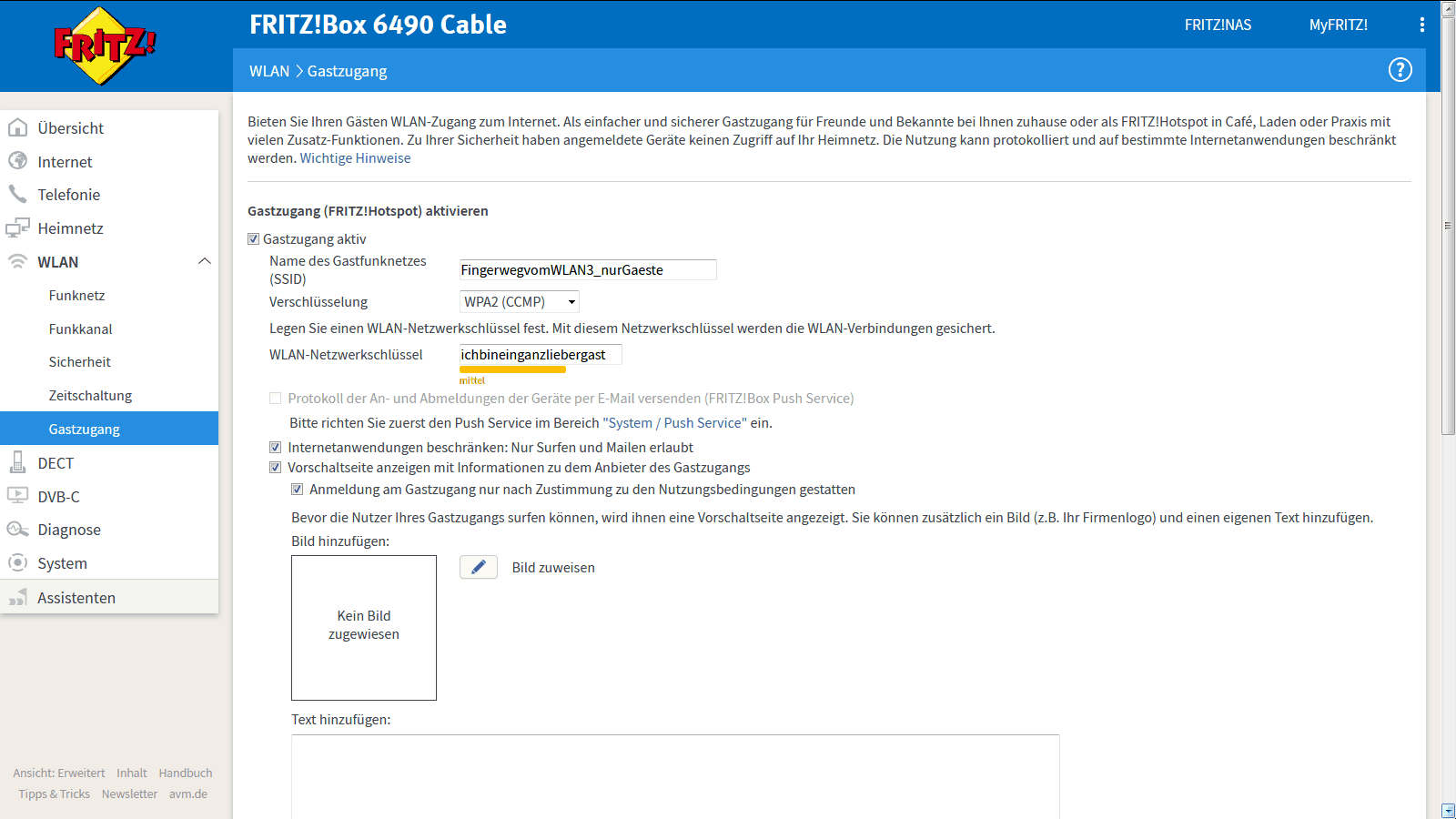1456x819 pixels.
Task: Open Newsletter footer link
Action: [x=129, y=794]
